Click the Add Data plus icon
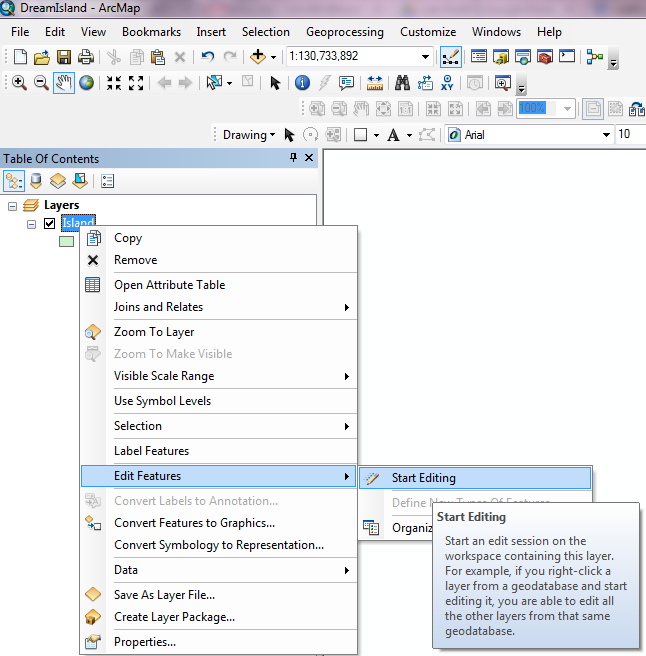 258,56
